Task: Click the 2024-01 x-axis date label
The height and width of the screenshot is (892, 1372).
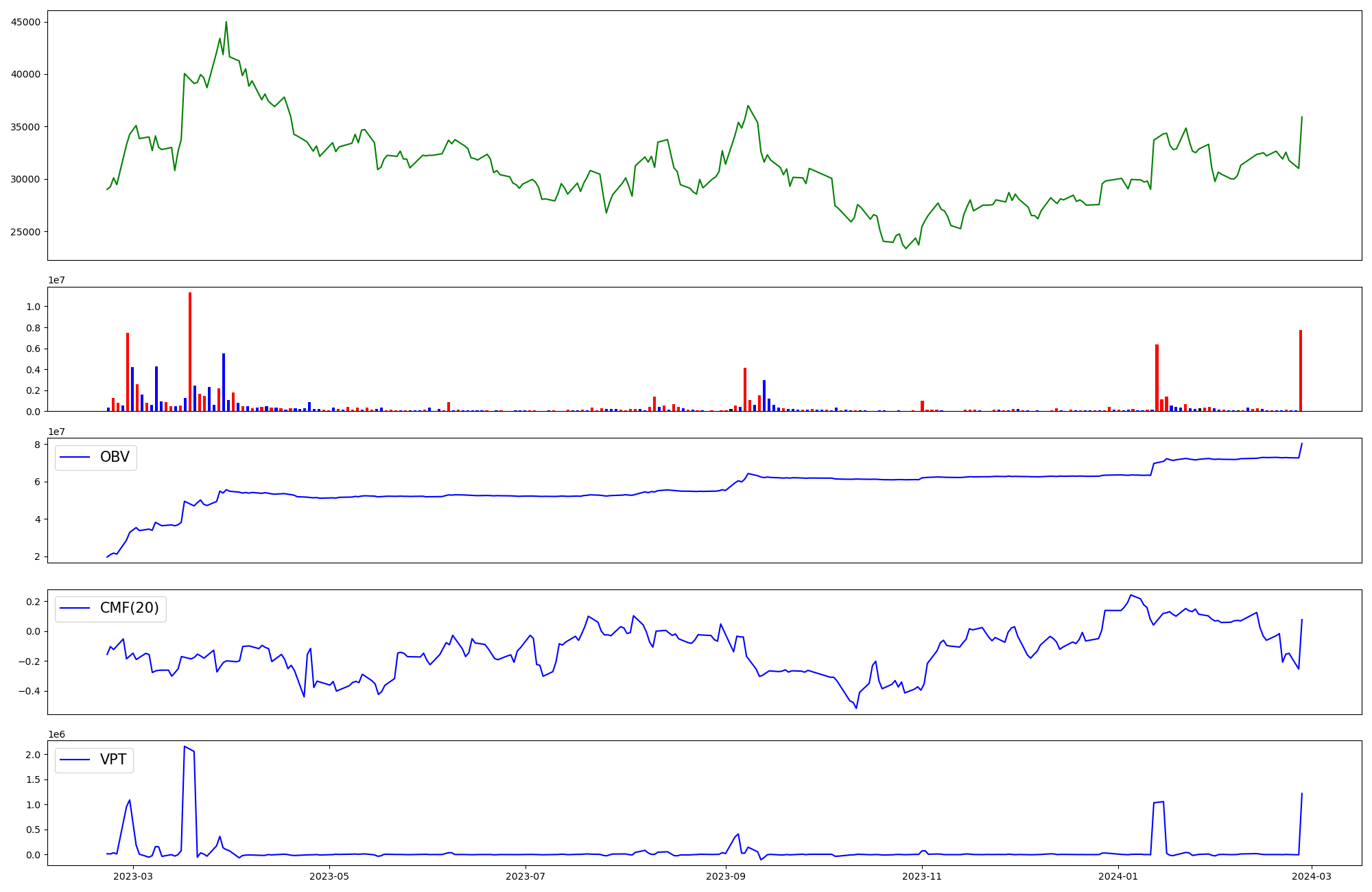Action: (x=1118, y=876)
